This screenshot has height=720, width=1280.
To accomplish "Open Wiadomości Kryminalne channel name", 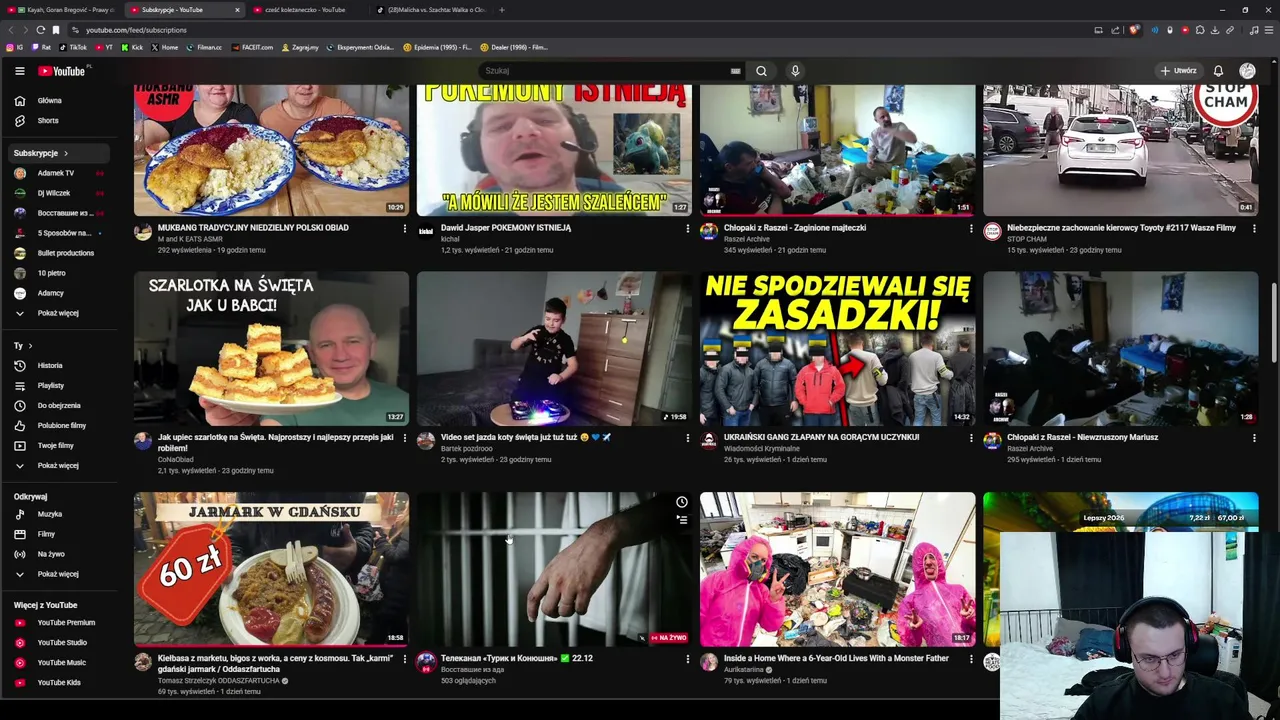I will point(762,448).
